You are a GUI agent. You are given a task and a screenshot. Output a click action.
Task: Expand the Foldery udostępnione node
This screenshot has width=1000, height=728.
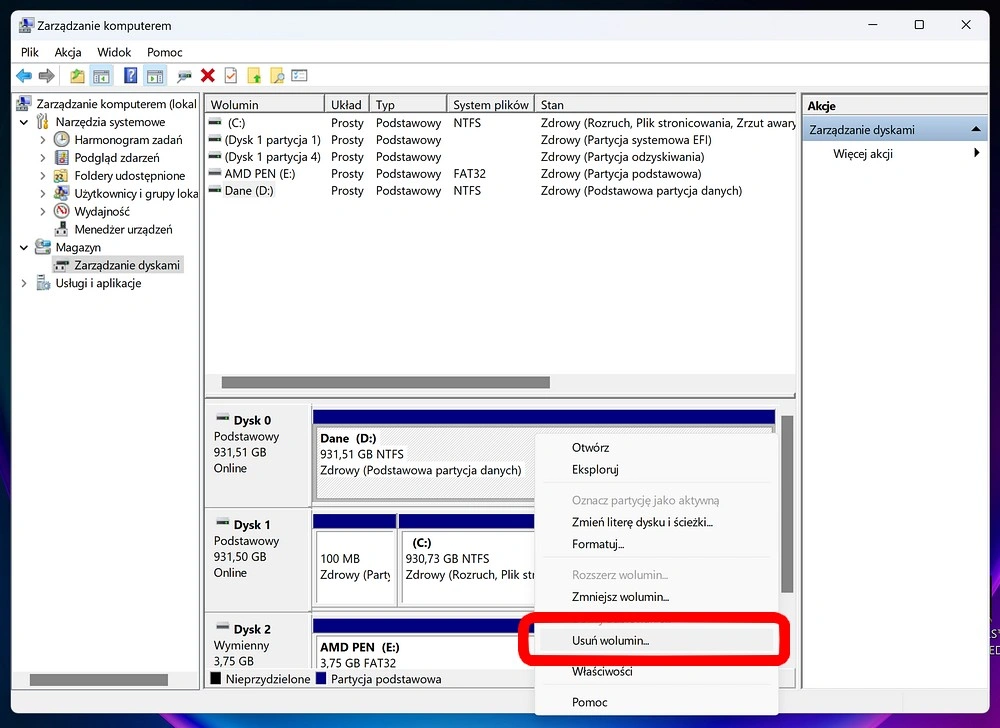click(x=43, y=175)
